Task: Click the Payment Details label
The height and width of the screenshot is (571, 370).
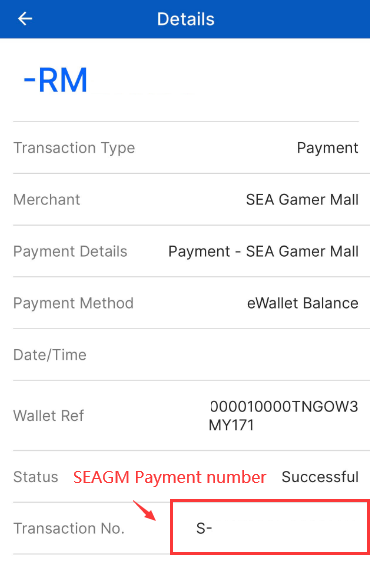Action: 70,251
